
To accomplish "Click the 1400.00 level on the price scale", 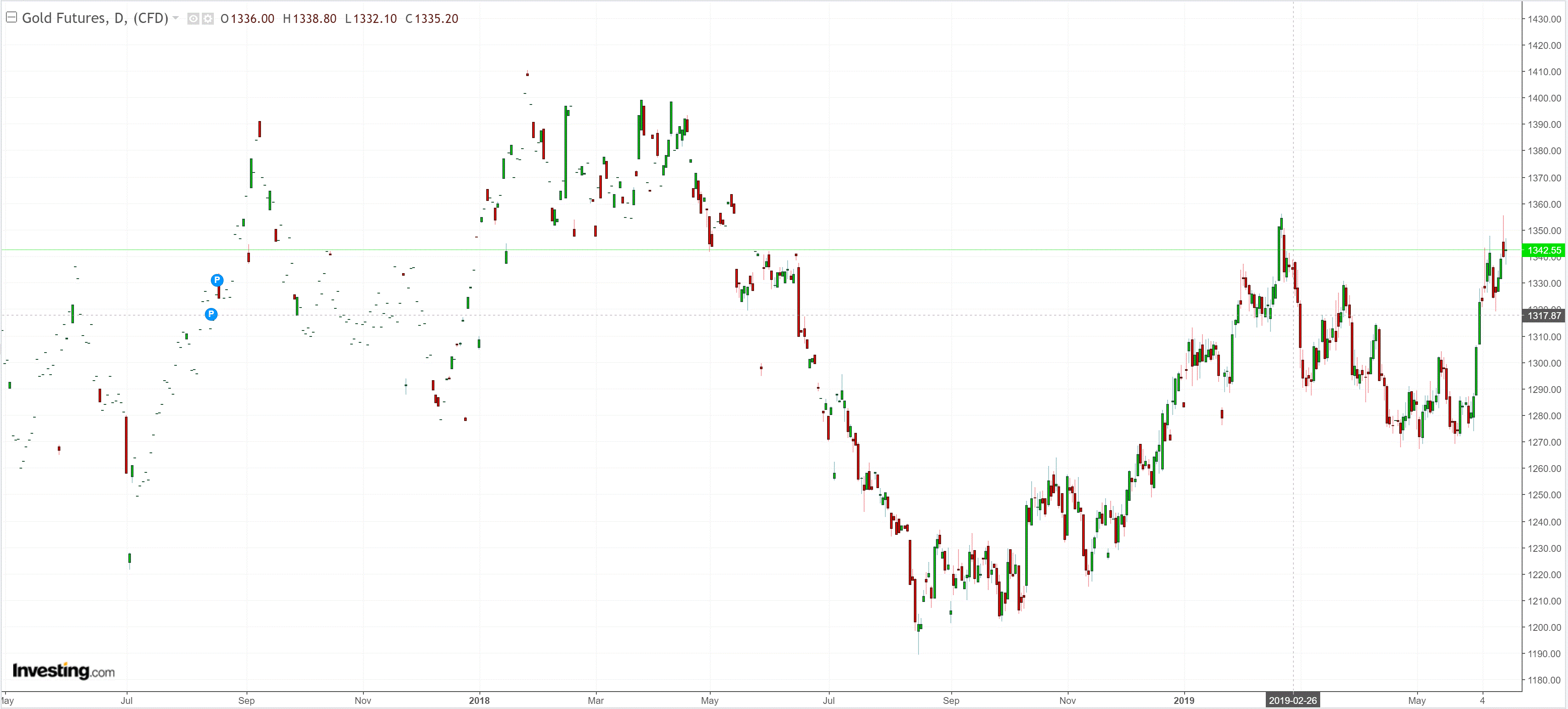I will (x=1544, y=98).
